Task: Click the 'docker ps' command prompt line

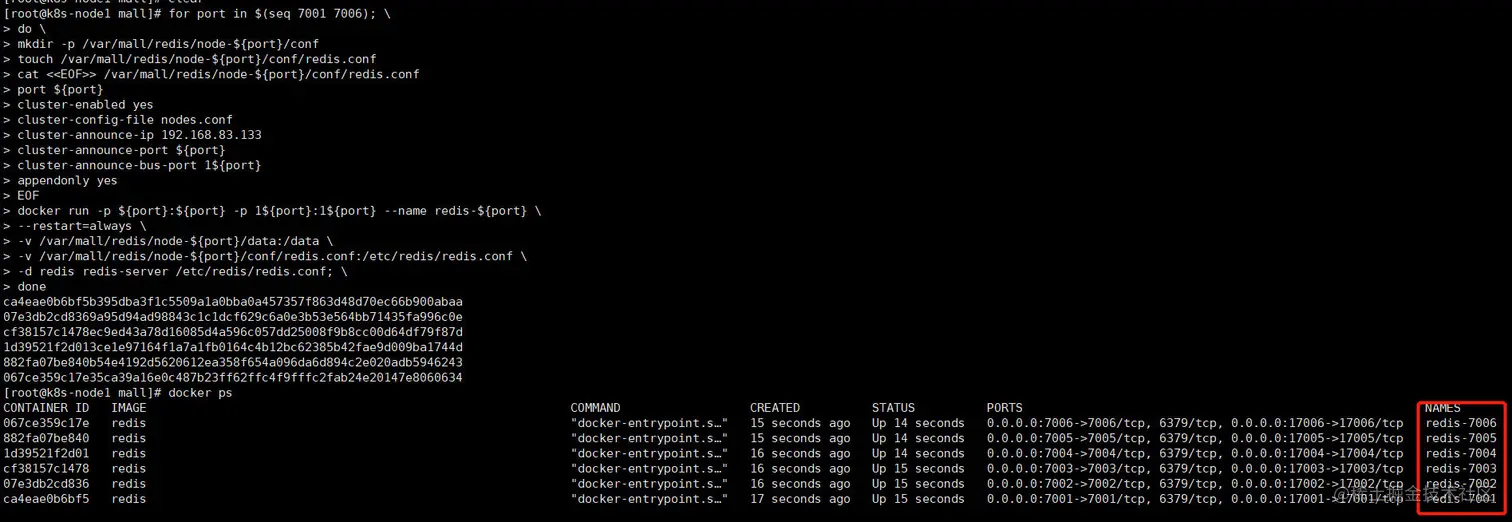Action: pyautogui.click(x=117, y=393)
